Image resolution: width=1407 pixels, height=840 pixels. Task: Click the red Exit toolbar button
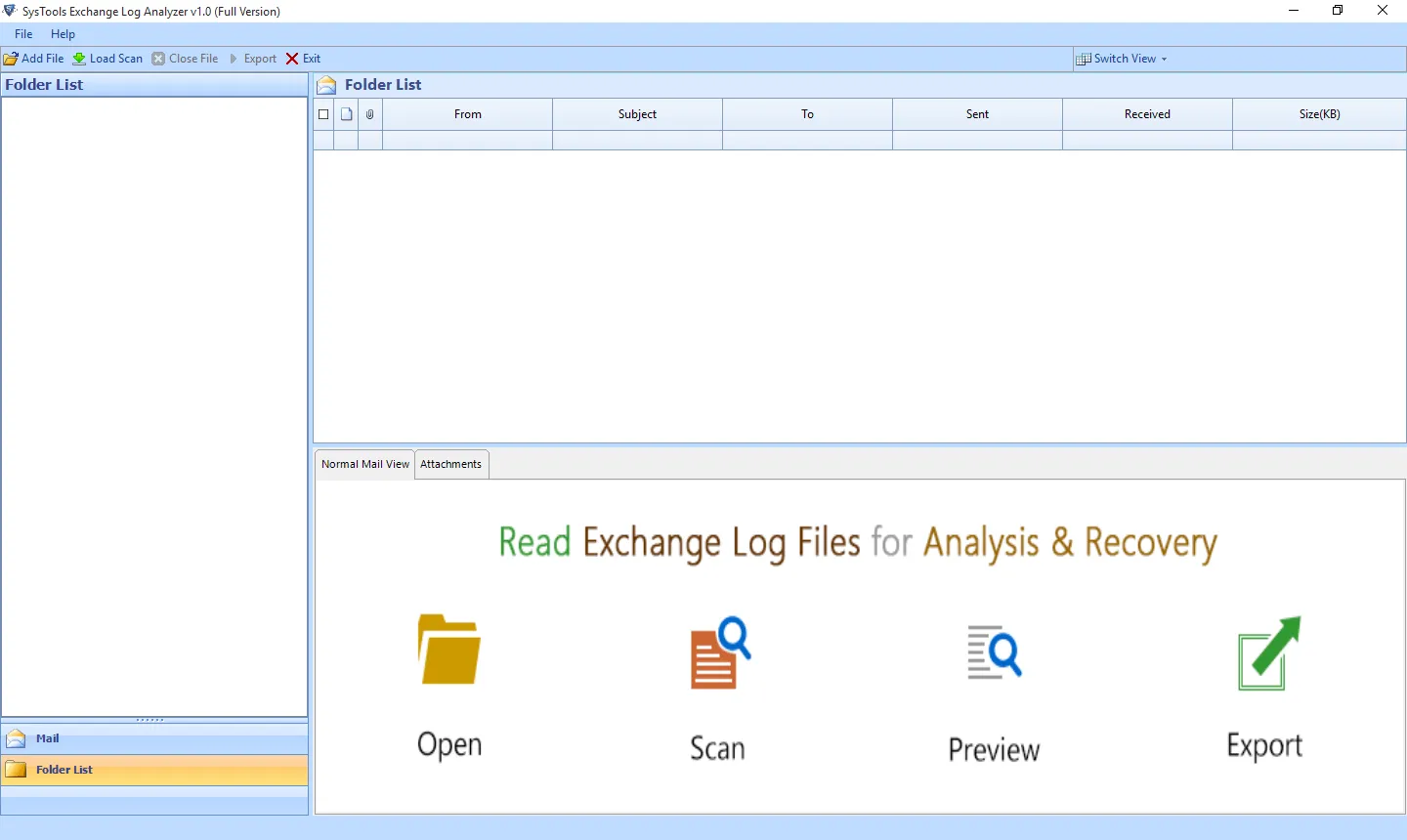click(303, 59)
